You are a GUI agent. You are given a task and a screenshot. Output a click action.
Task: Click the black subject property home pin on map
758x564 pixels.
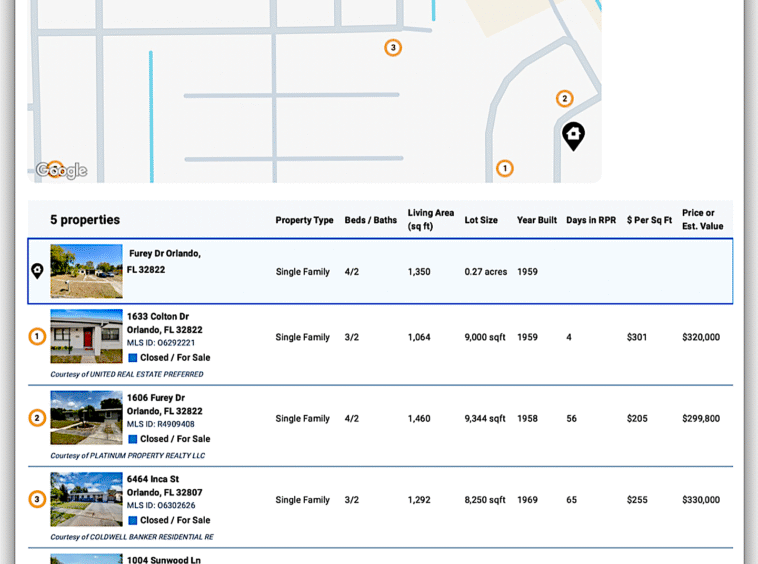(x=573, y=135)
